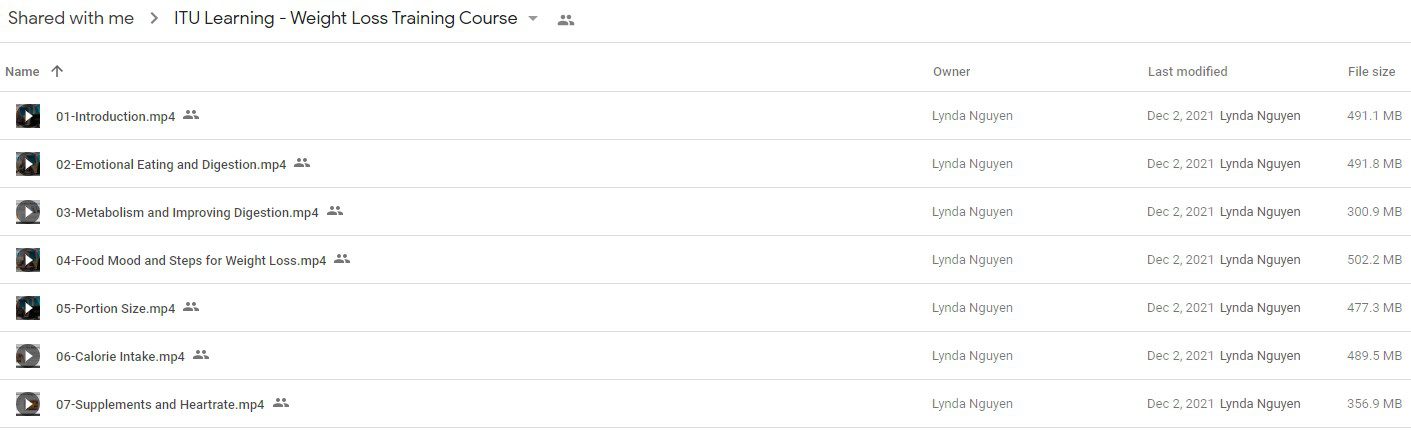Sort files by the Name column header
The image size is (1411, 436).
click(22, 71)
